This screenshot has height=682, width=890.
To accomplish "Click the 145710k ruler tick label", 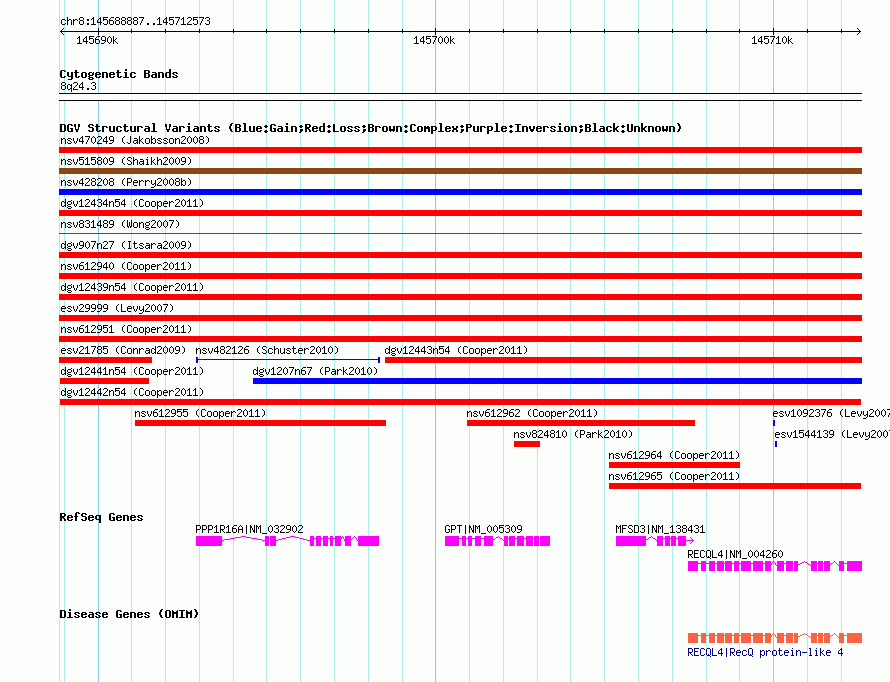I will pos(772,40).
